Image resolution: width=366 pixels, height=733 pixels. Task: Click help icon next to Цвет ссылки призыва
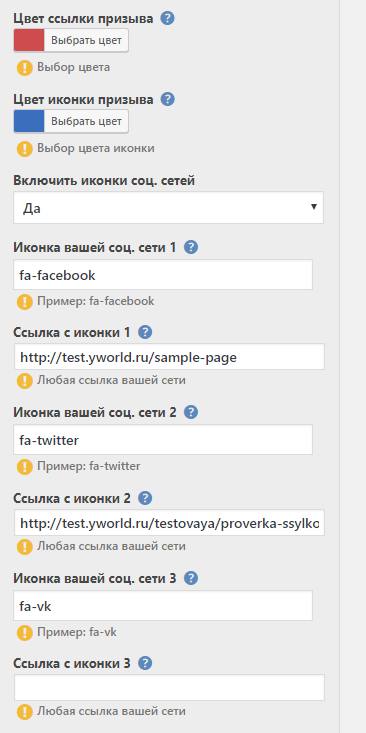(x=167, y=19)
